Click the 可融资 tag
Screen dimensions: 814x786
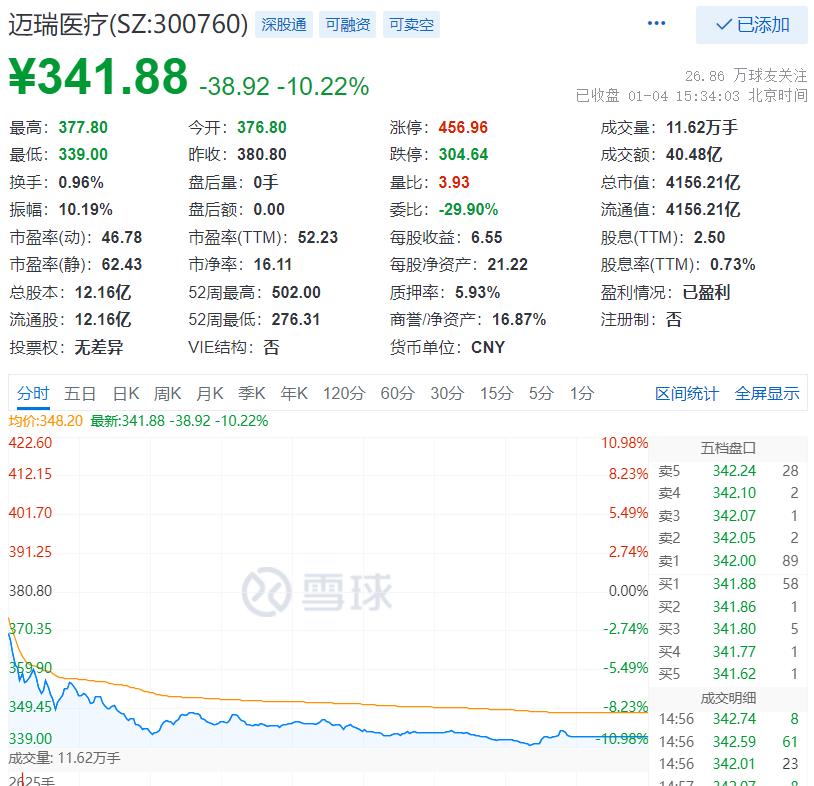click(x=348, y=24)
